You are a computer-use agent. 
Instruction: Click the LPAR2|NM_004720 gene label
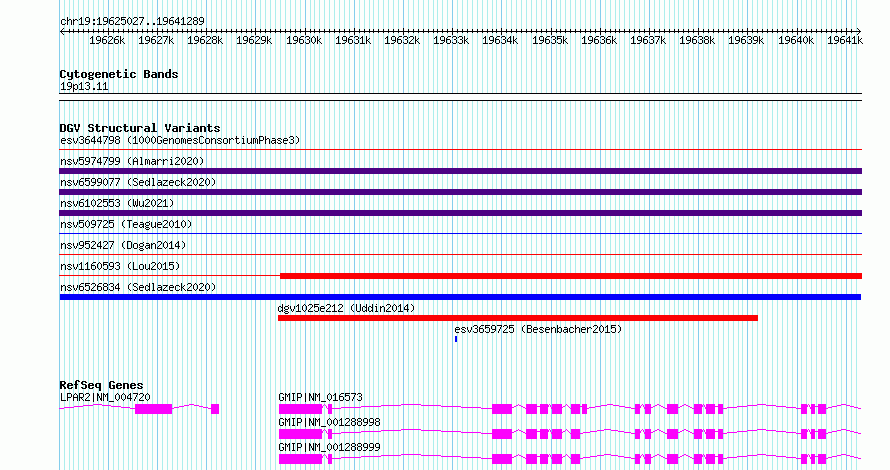tap(105, 397)
